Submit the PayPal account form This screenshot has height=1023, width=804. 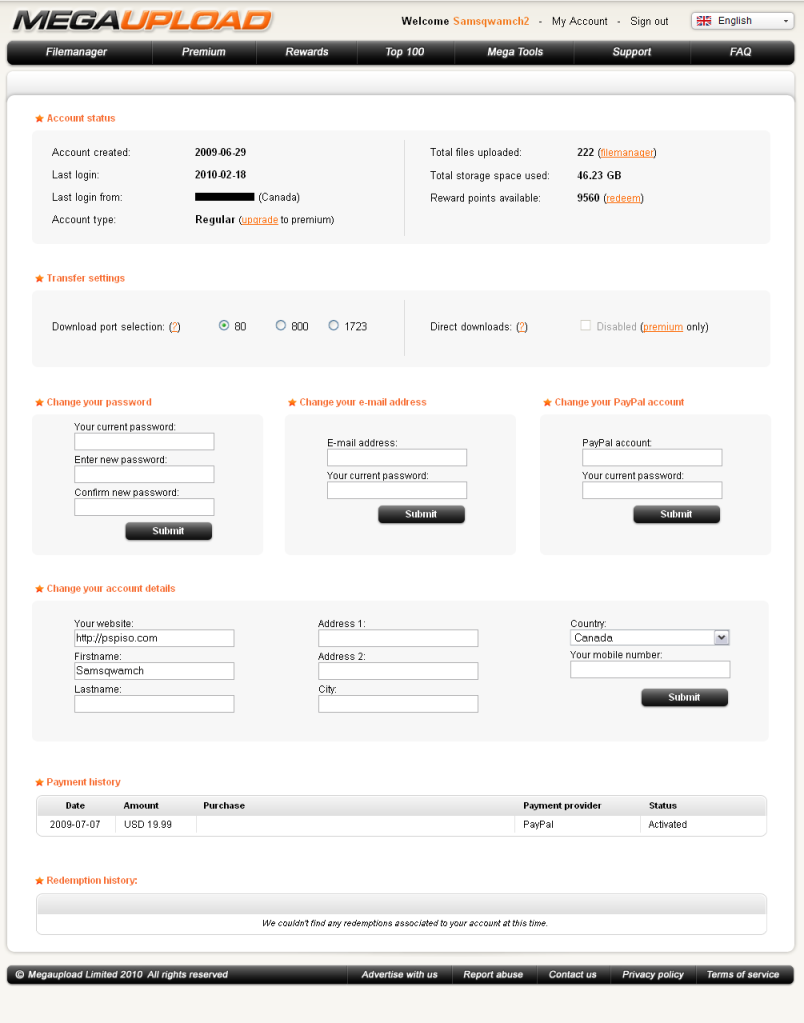click(x=676, y=514)
